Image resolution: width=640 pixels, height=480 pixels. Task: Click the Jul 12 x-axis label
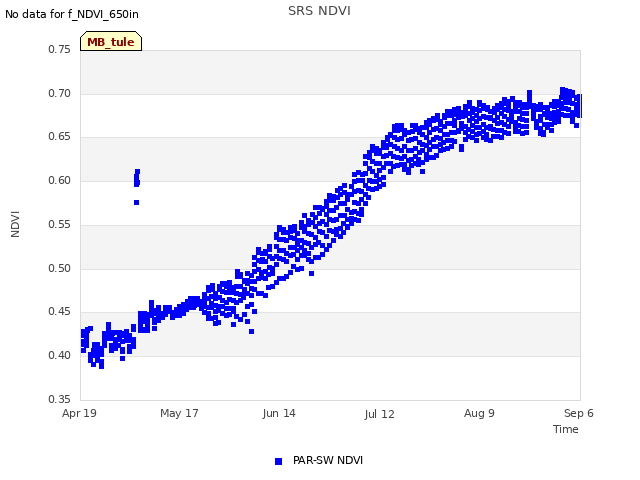(x=379, y=414)
